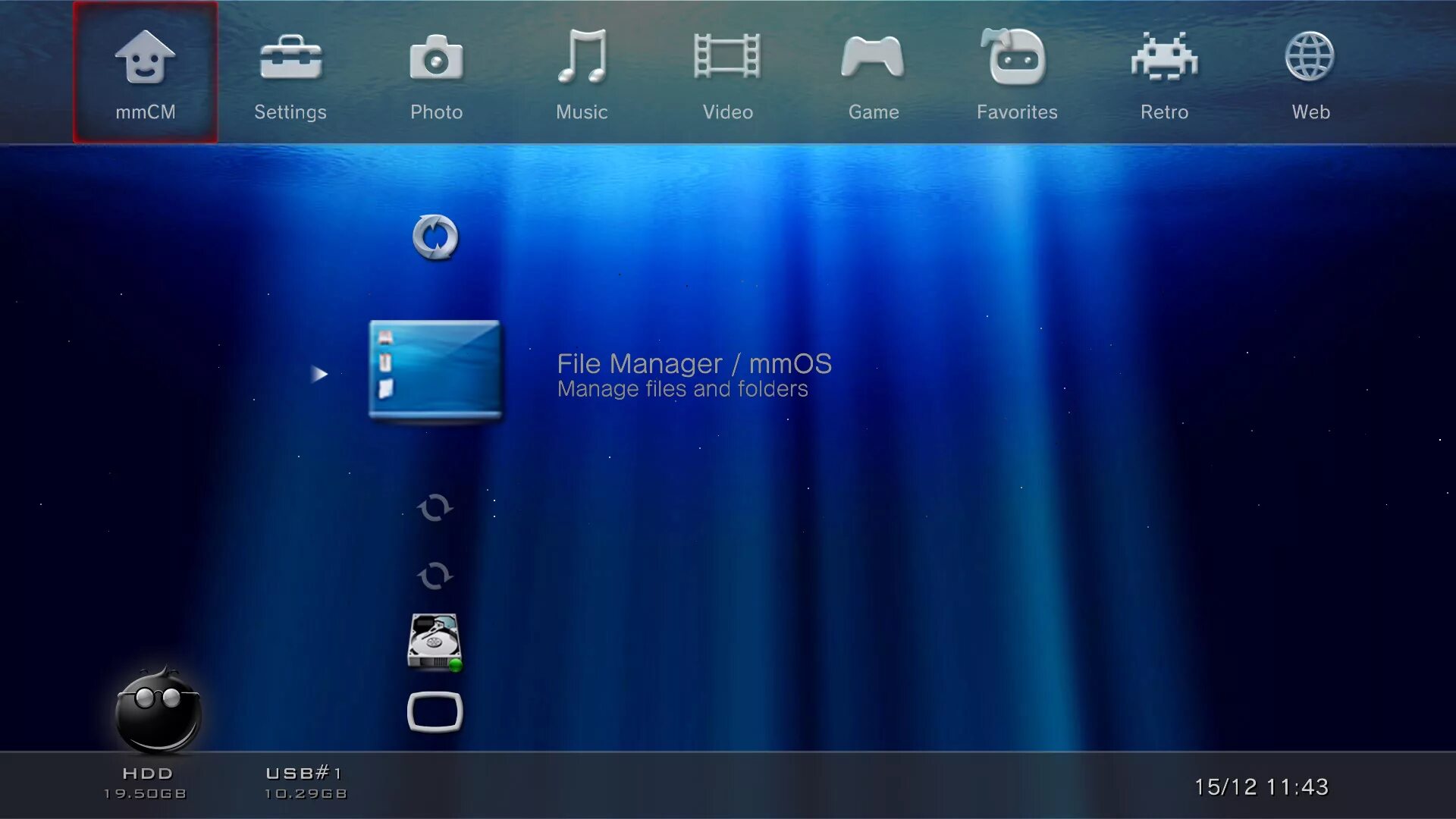Open the Web globe icon

point(1310,58)
